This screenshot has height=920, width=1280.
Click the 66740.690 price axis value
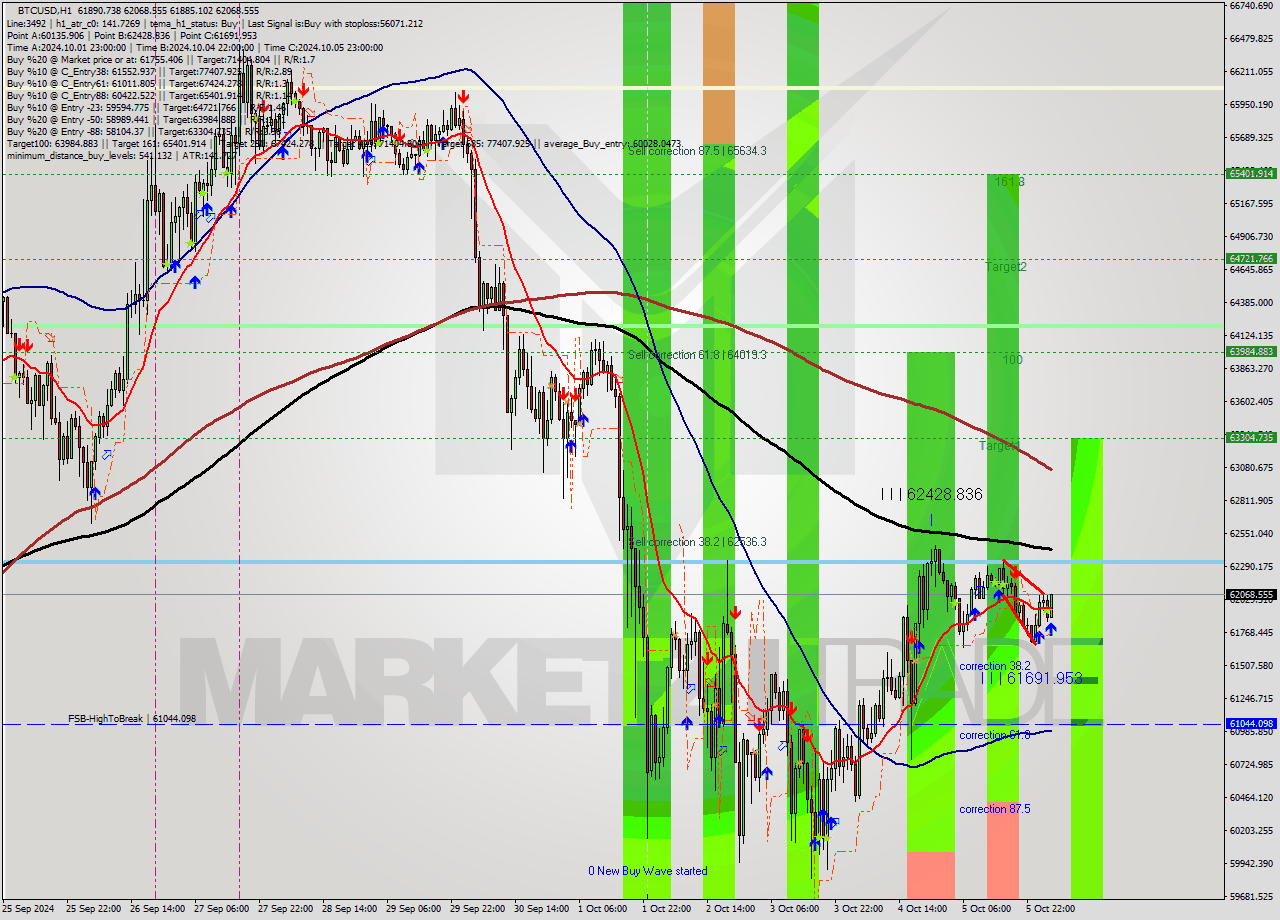point(1251,5)
